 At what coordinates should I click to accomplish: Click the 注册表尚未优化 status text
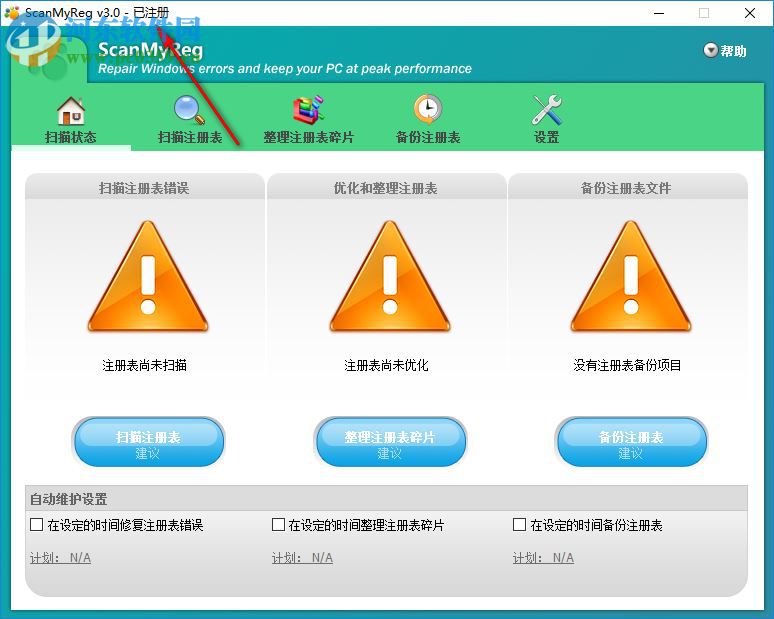click(386, 365)
